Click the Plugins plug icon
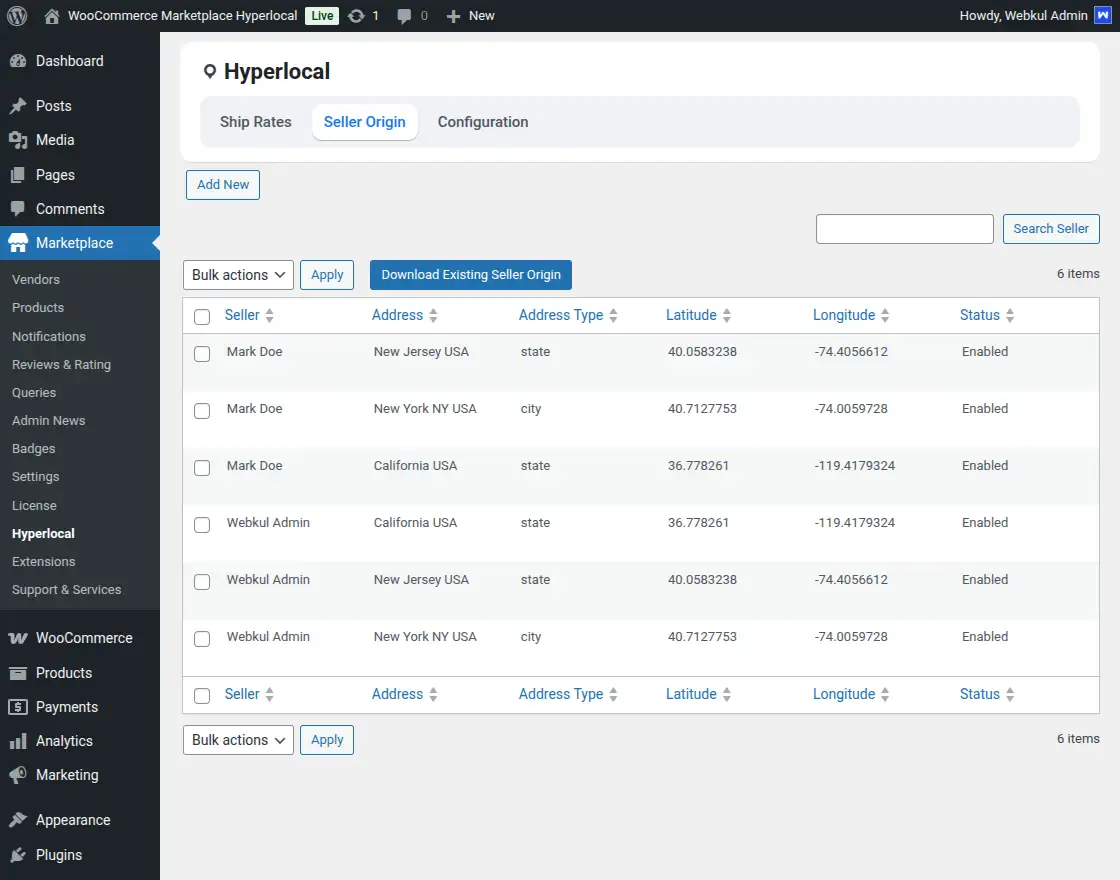This screenshot has height=880, width=1120. (x=18, y=855)
